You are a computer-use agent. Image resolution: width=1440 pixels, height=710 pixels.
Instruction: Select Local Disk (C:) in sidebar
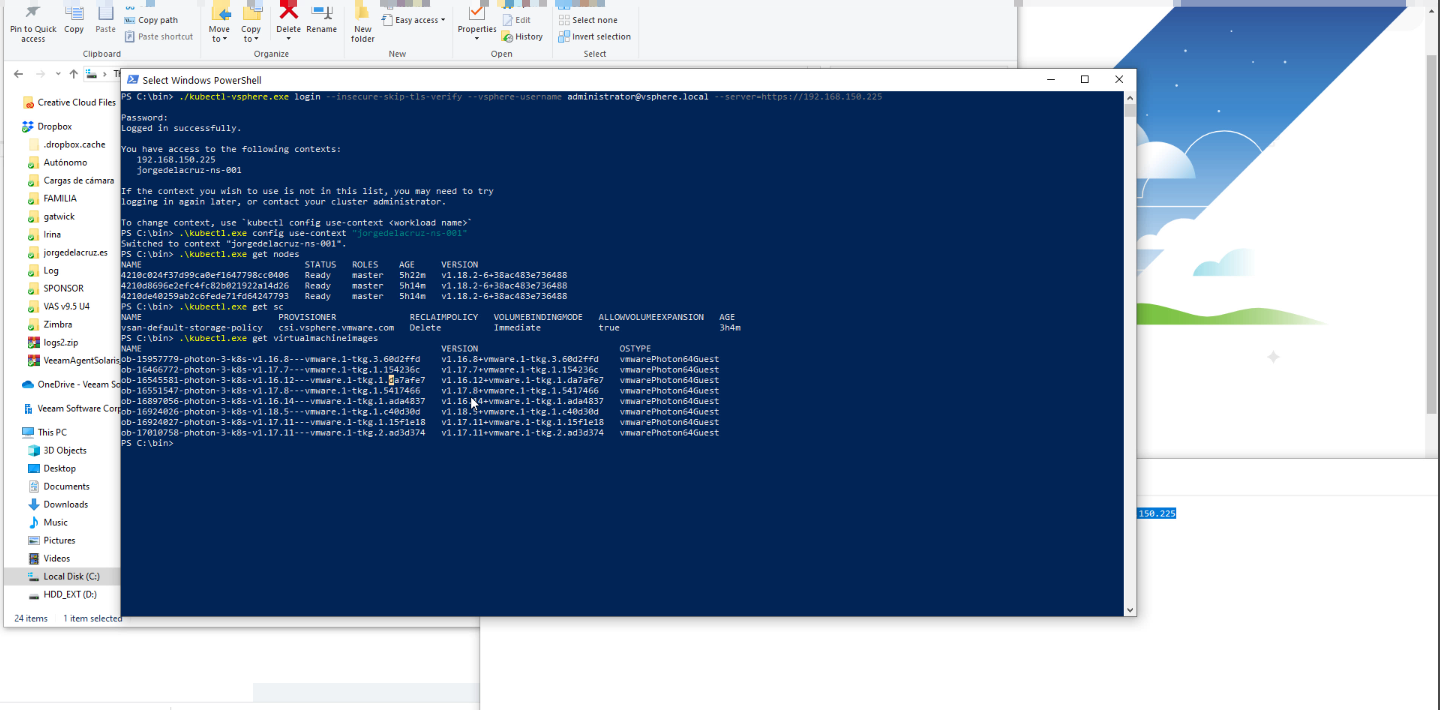tap(63, 576)
